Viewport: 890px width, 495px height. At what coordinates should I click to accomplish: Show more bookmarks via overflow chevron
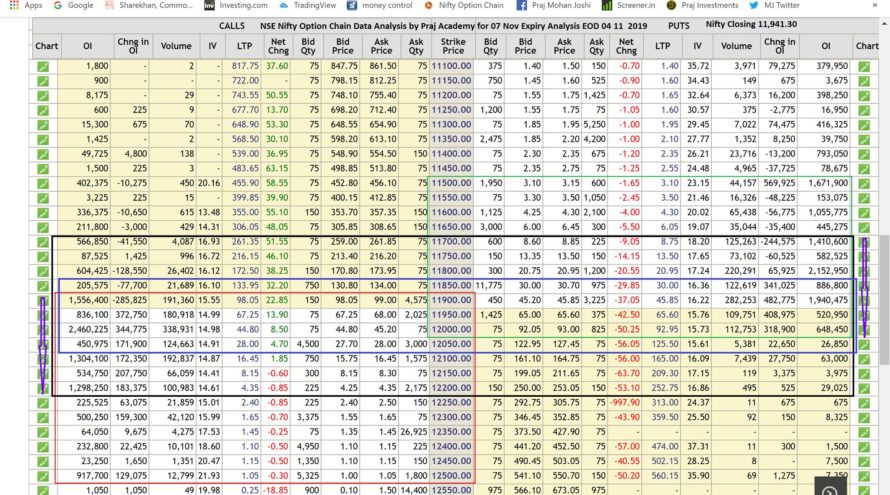click(x=875, y=5)
